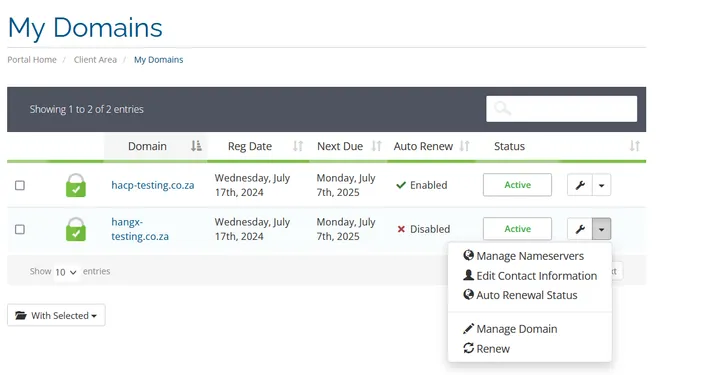
Task: Click the green padlock icon beside hangx-testing.co.za
Action: [x=76, y=229]
